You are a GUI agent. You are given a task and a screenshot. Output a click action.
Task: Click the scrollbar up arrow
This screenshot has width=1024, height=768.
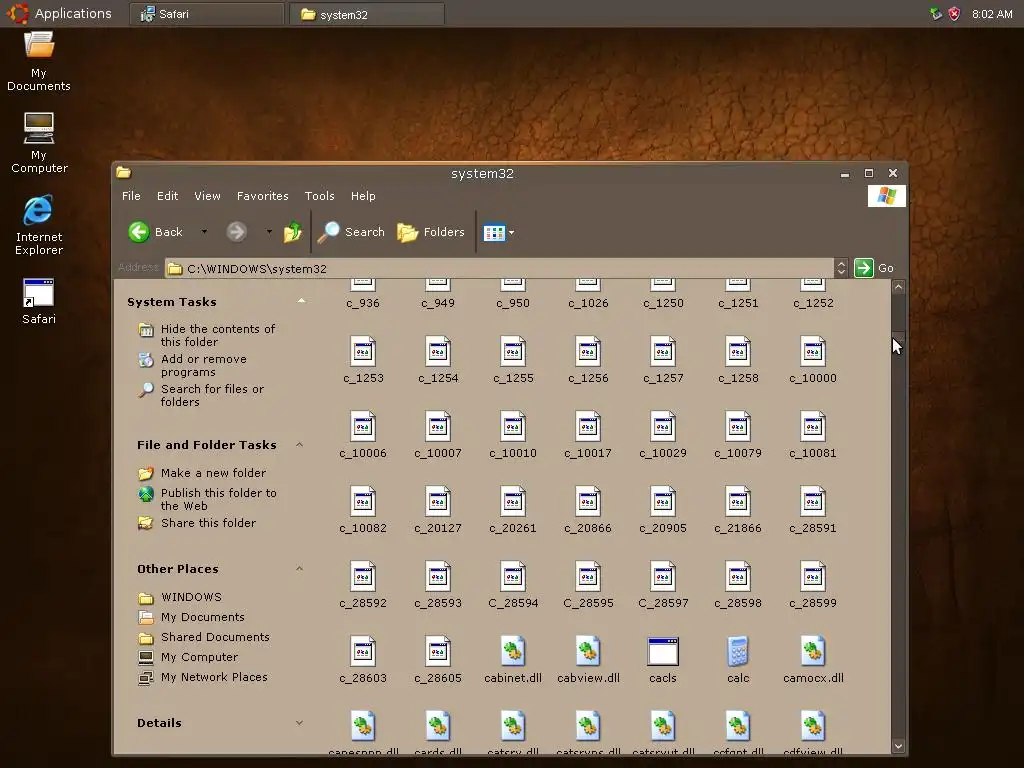point(899,287)
